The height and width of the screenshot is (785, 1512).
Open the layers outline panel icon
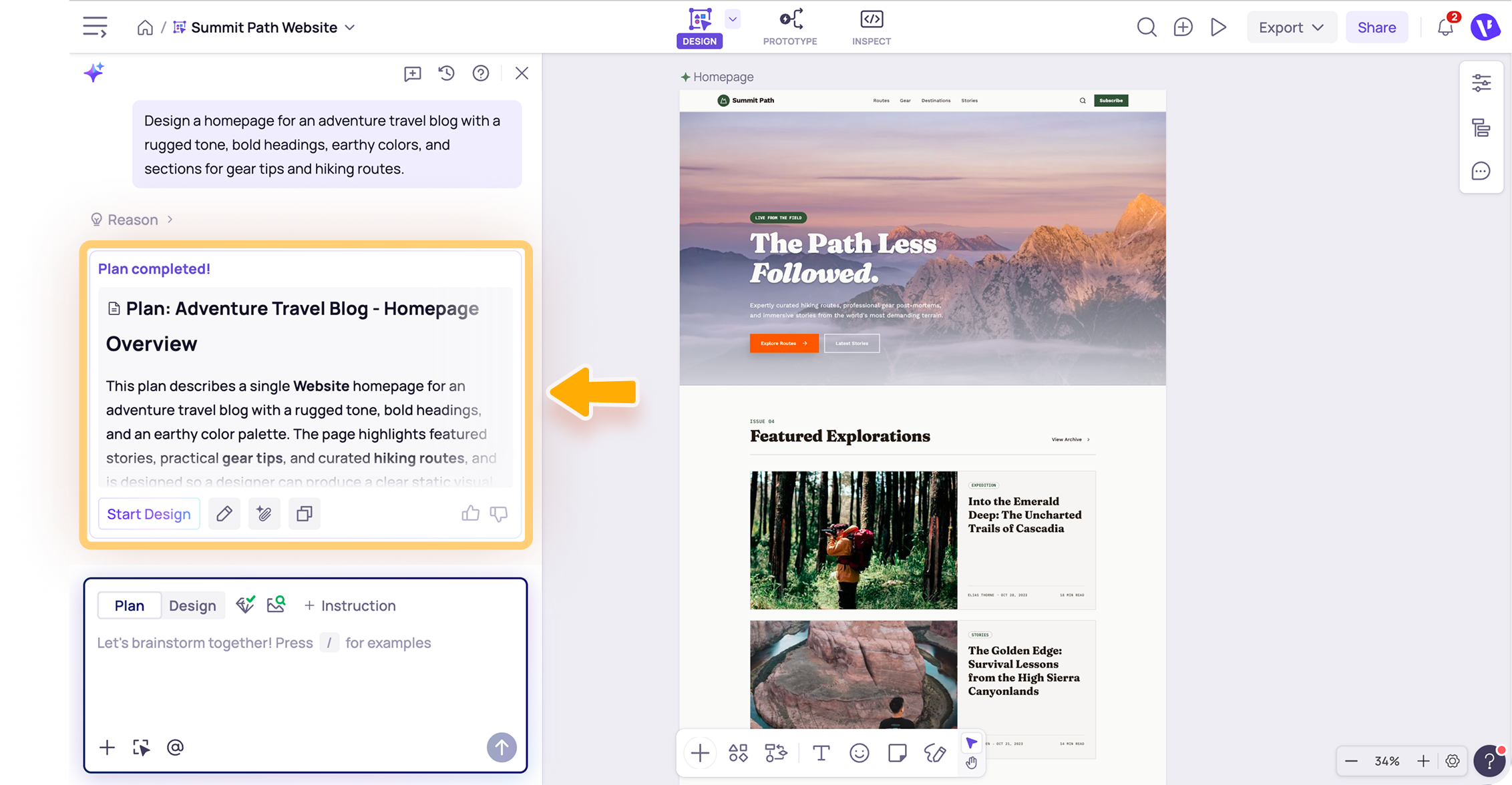(1481, 127)
